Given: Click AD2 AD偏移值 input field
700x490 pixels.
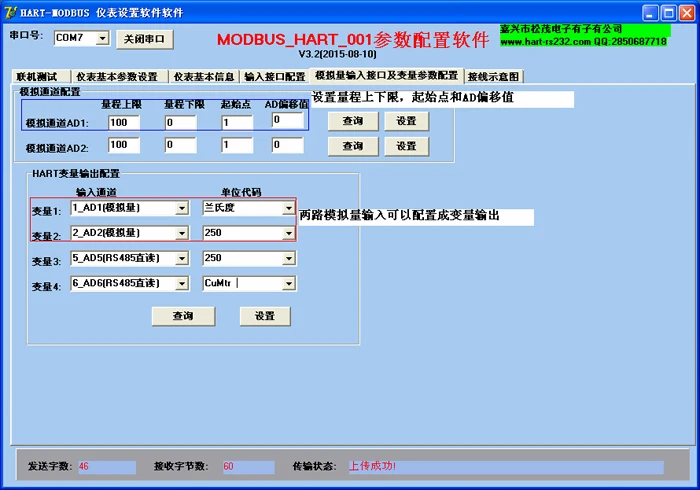Looking at the screenshot, I should pyautogui.click(x=288, y=145).
